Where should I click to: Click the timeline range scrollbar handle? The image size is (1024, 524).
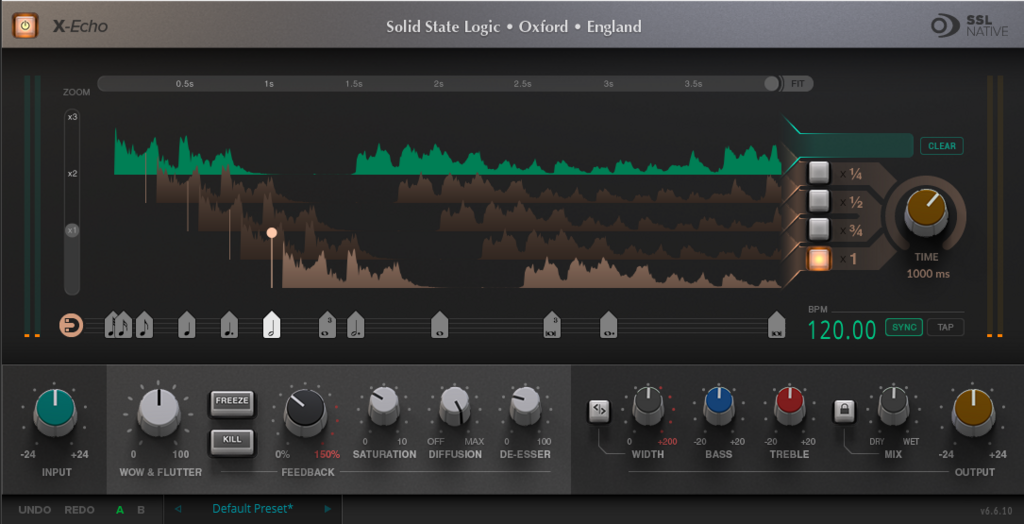coord(772,84)
